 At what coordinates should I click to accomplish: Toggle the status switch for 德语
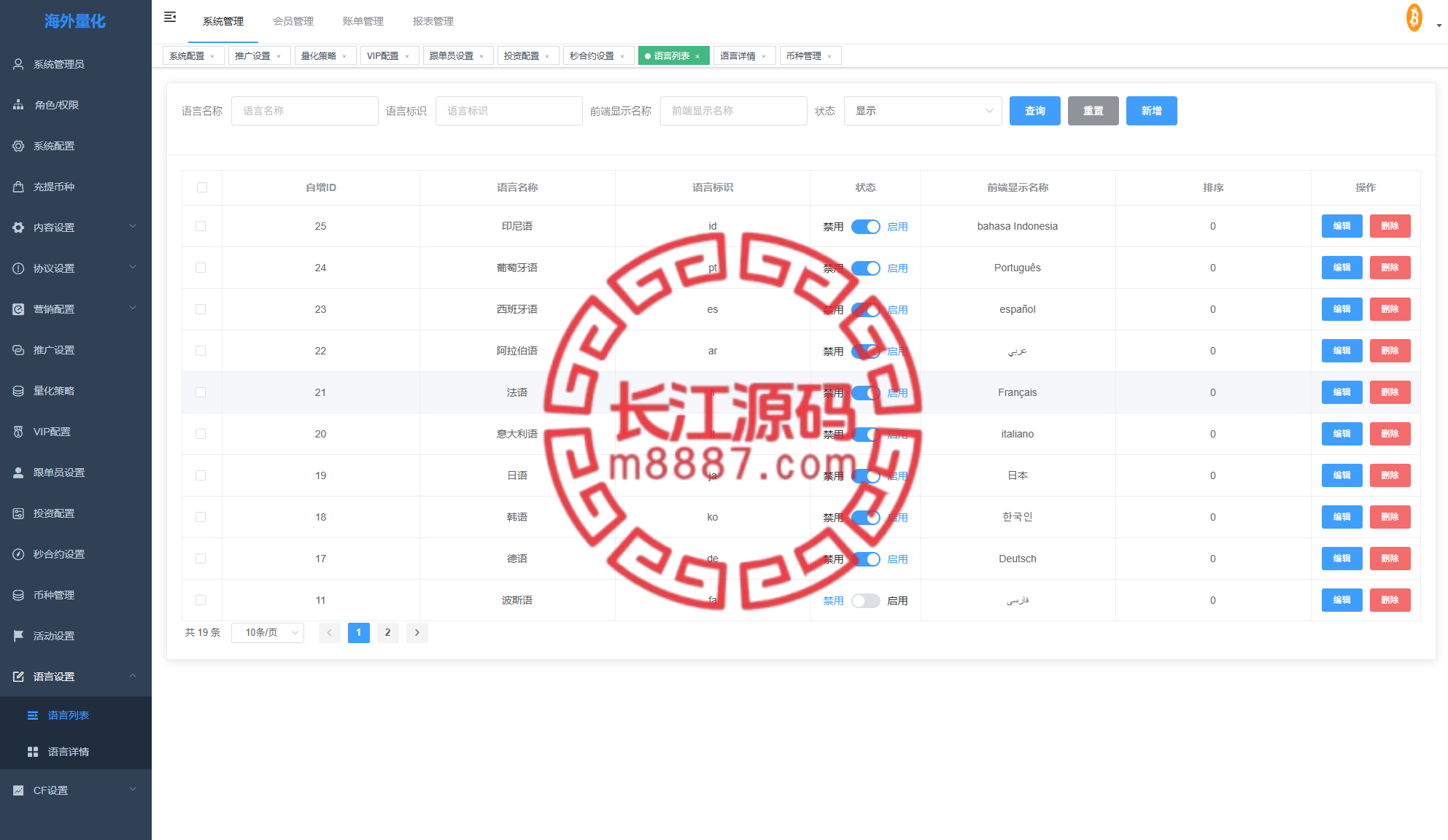point(866,559)
